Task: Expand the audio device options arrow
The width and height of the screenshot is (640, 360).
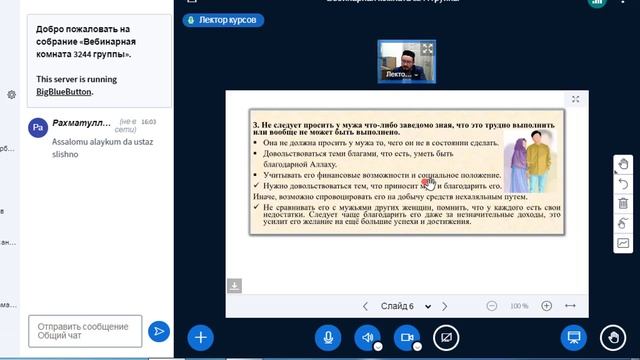Action: pos(378,347)
